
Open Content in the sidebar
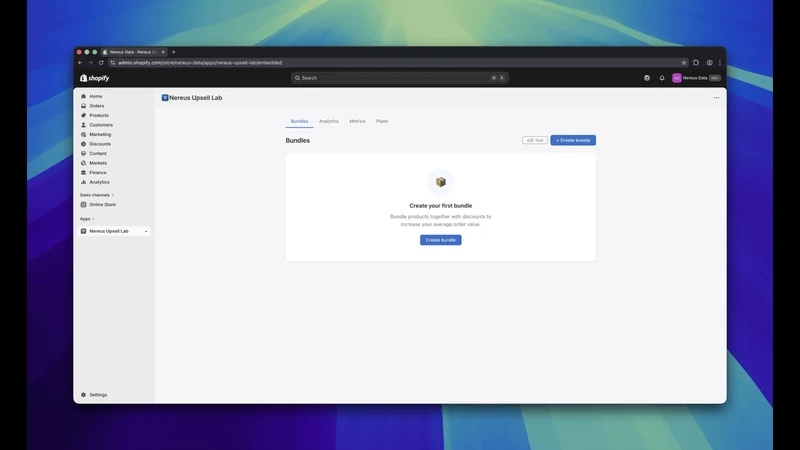97,154
